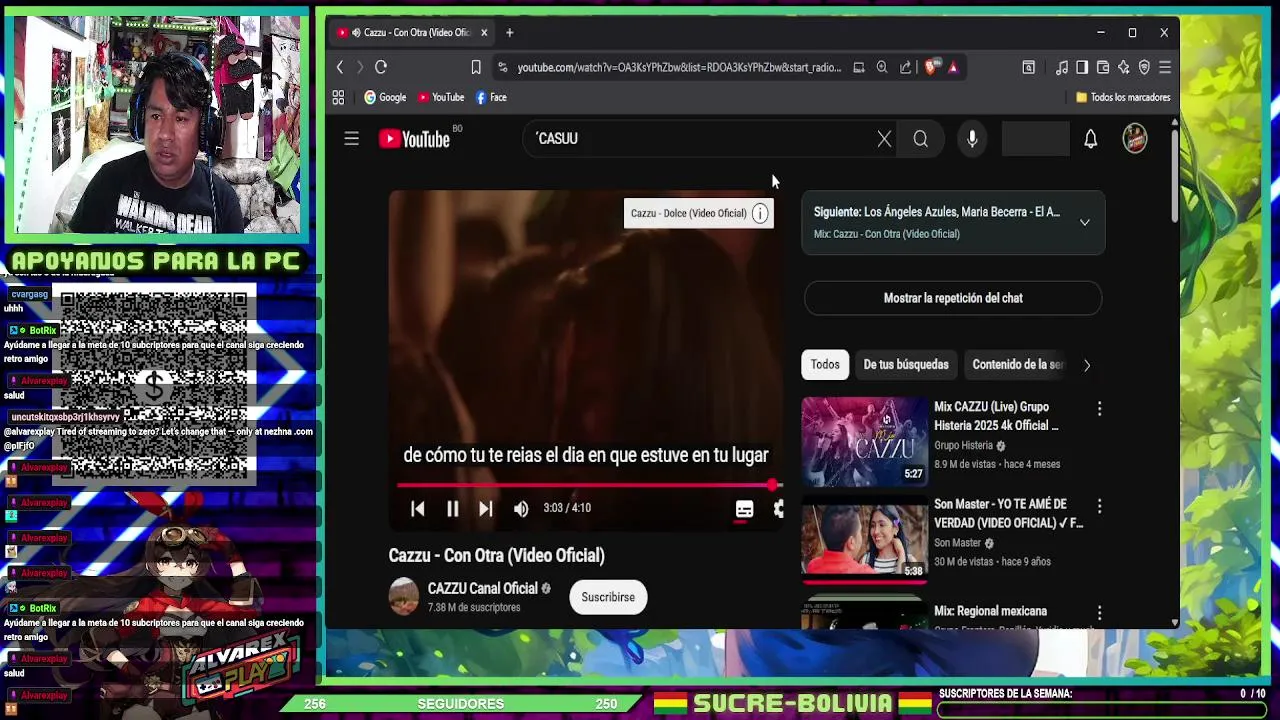Open CAZZU channel avatar
The height and width of the screenshot is (720, 1280).
coord(404,597)
